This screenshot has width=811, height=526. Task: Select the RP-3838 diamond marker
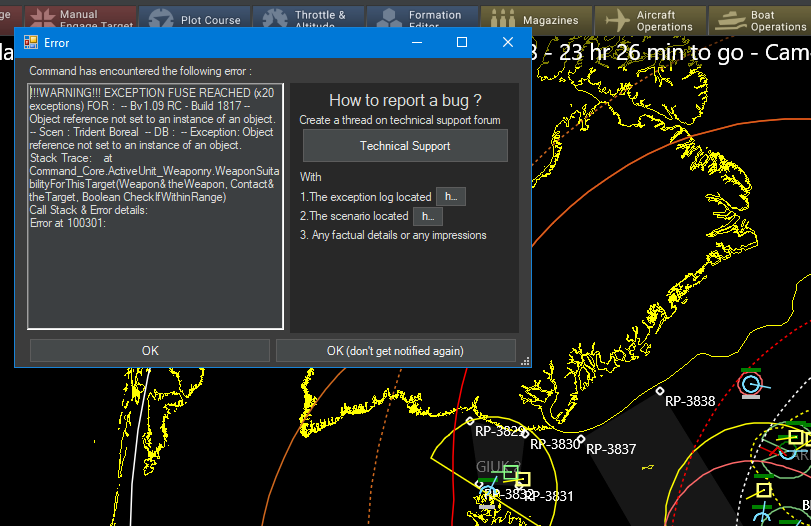point(659,391)
